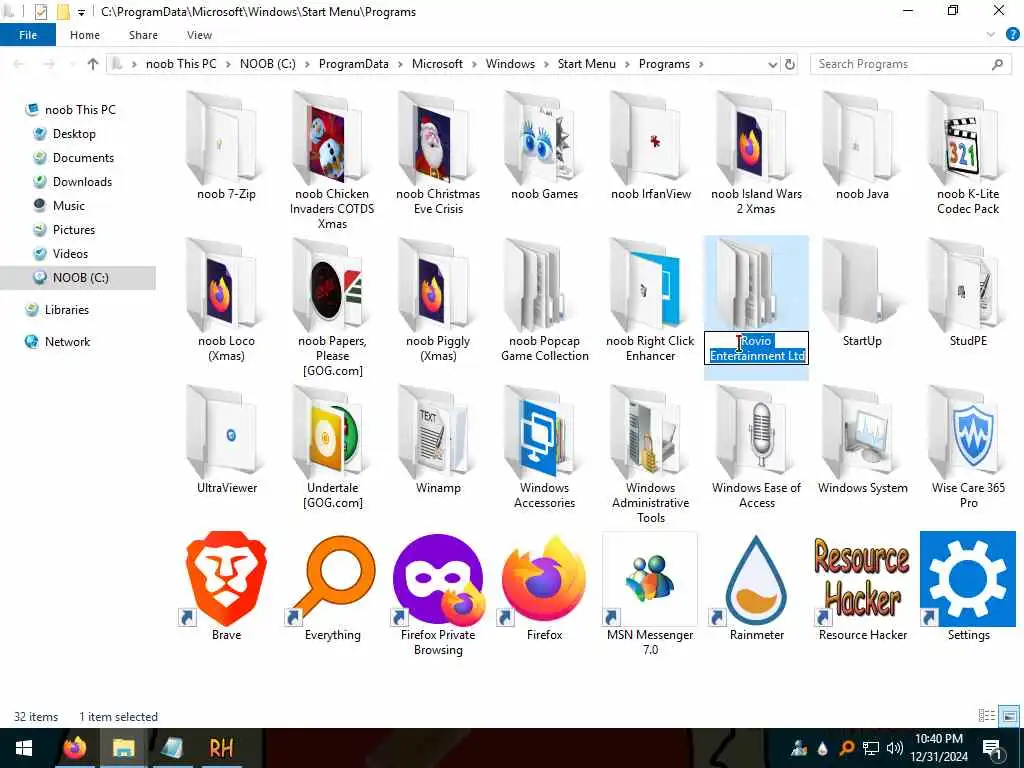Switch to the Share ribbon tab
Screen dimensions: 1024x768
pyautogui.click(x=143, y=35)
